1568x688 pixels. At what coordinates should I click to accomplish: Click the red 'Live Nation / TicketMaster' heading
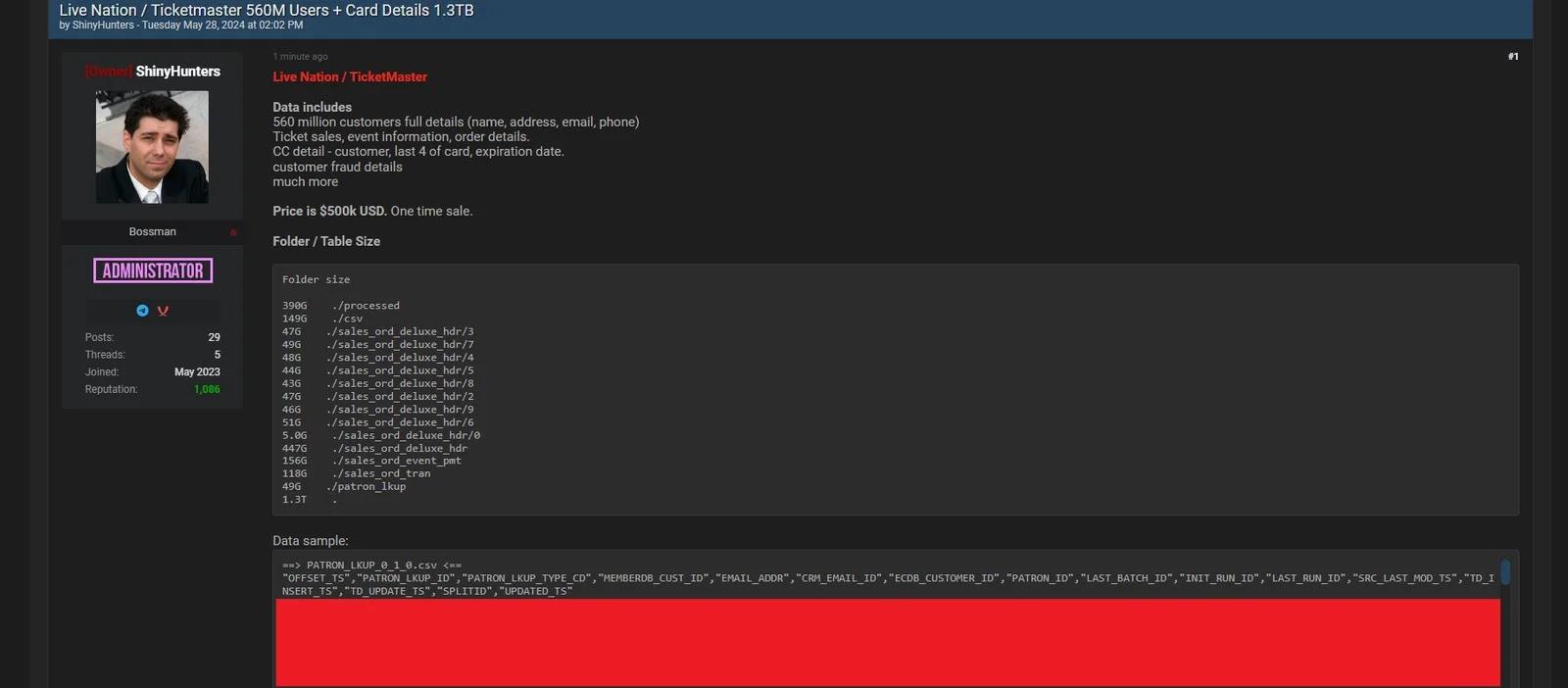pos(350,76)
